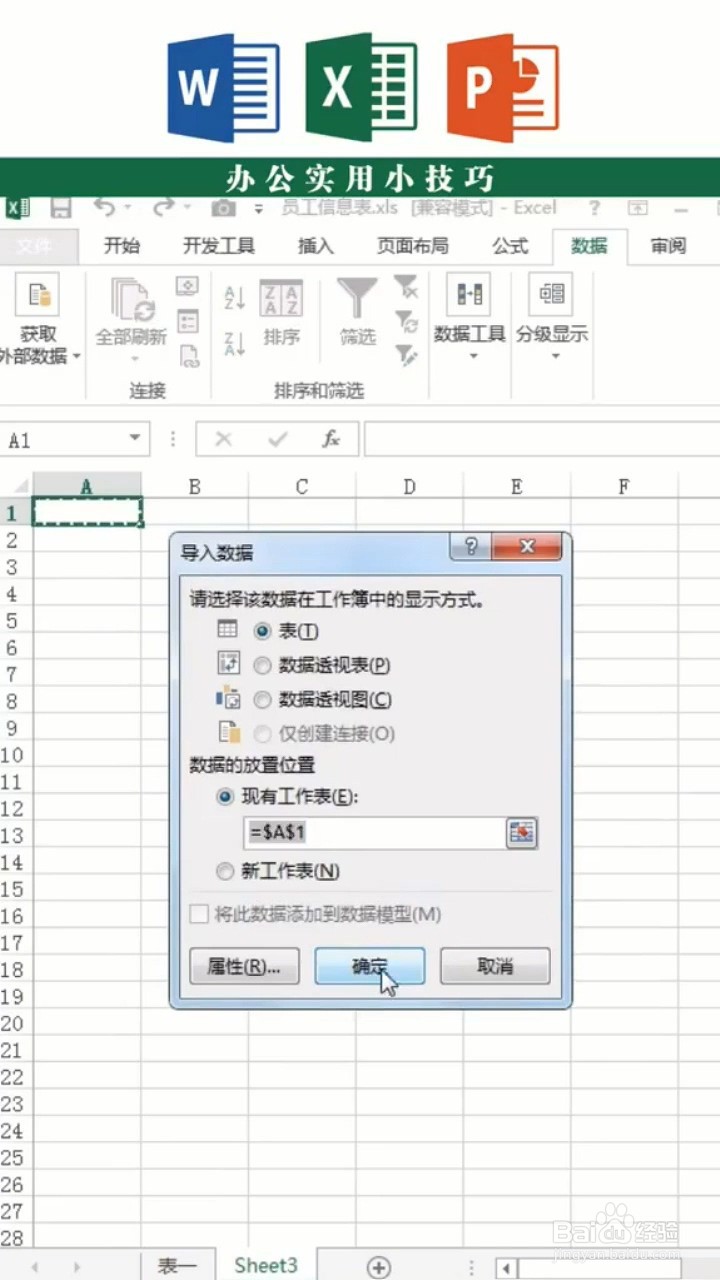
Task: Click the Properties icon in Connections group
Action: pos(187,321)
